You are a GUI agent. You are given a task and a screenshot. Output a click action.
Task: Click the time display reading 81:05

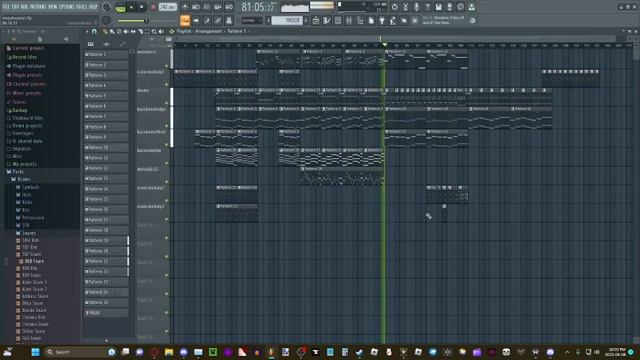coord(258,7)
